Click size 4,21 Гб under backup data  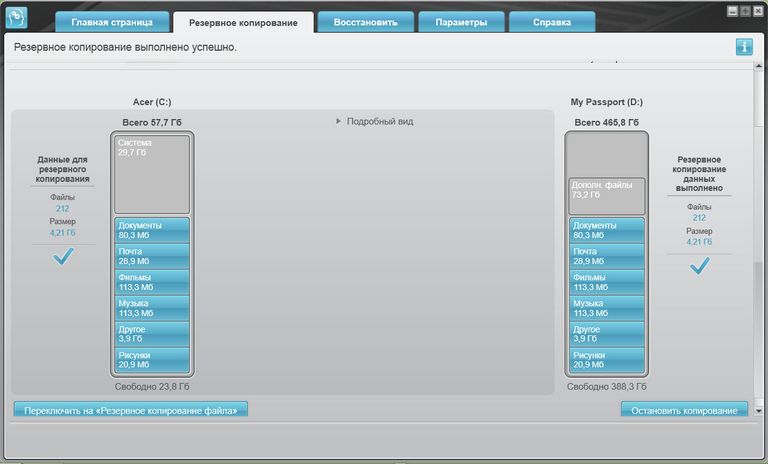(x=62, y=233)
